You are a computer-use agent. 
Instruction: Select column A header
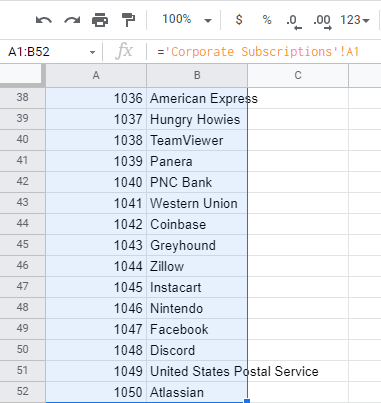point(96,75)
